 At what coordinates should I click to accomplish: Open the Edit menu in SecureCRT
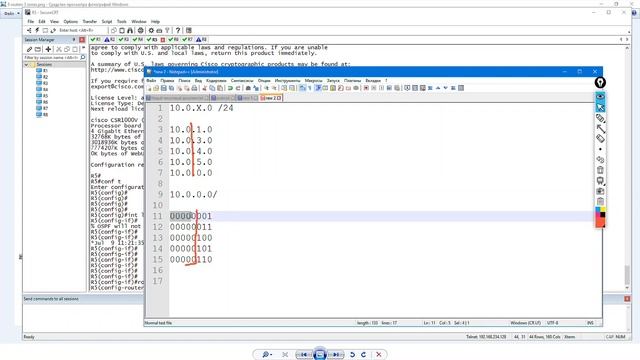pos(42,22)
